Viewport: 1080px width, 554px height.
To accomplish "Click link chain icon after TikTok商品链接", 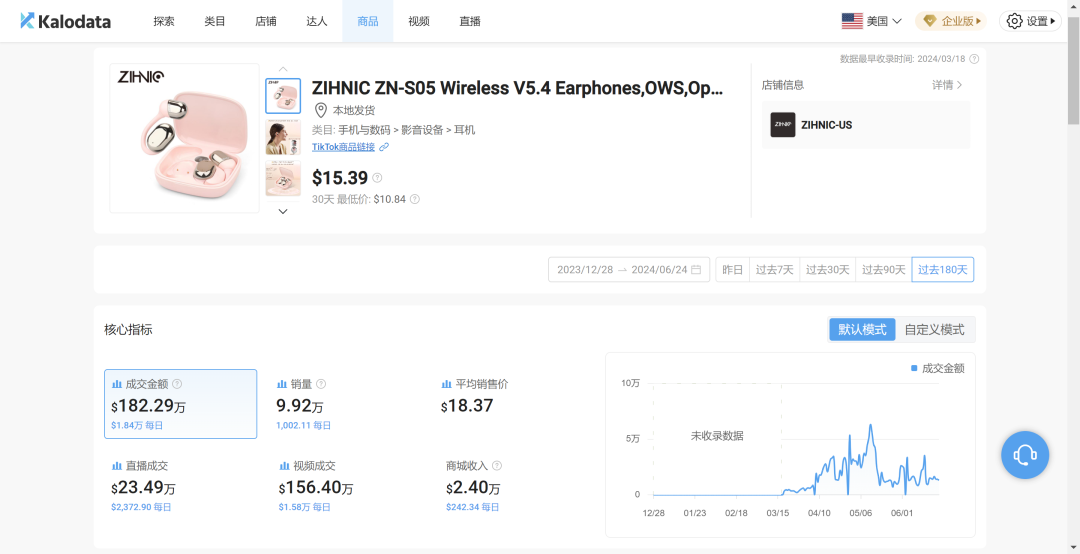I will 384,147.
